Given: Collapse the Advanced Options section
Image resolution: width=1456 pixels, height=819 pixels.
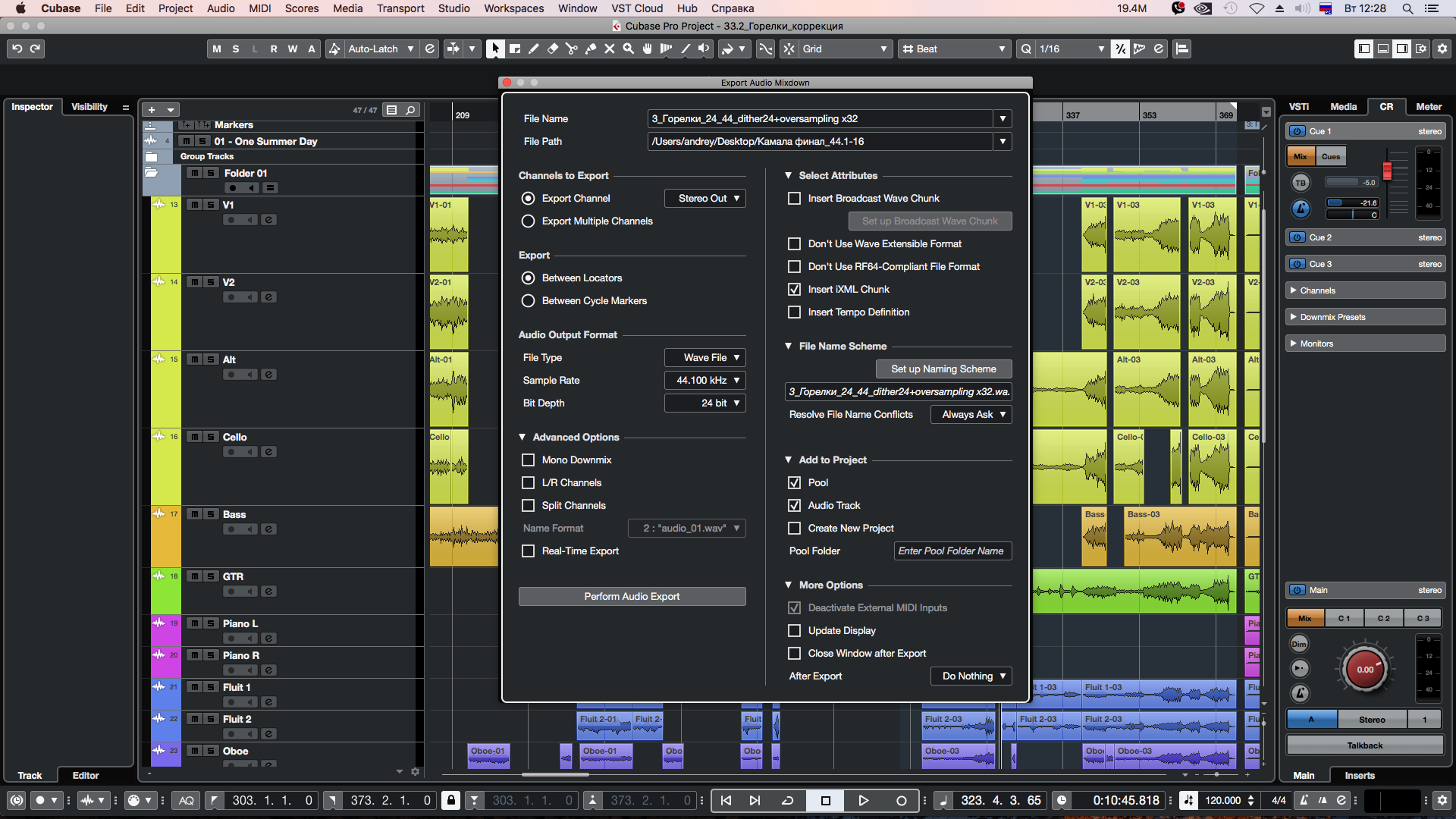Looking at the screenshot, I should coord(522,437).
